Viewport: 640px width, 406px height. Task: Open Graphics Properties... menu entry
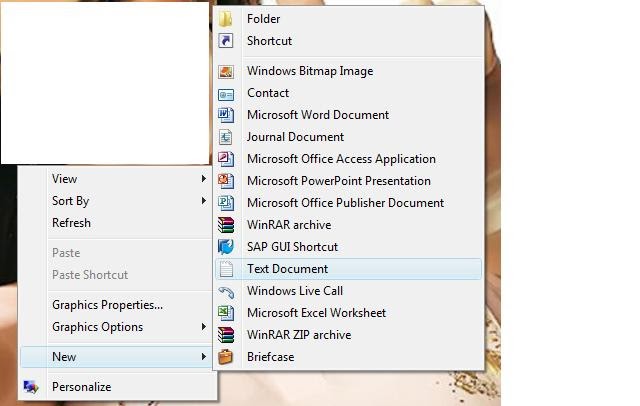(x=107, y=305)
